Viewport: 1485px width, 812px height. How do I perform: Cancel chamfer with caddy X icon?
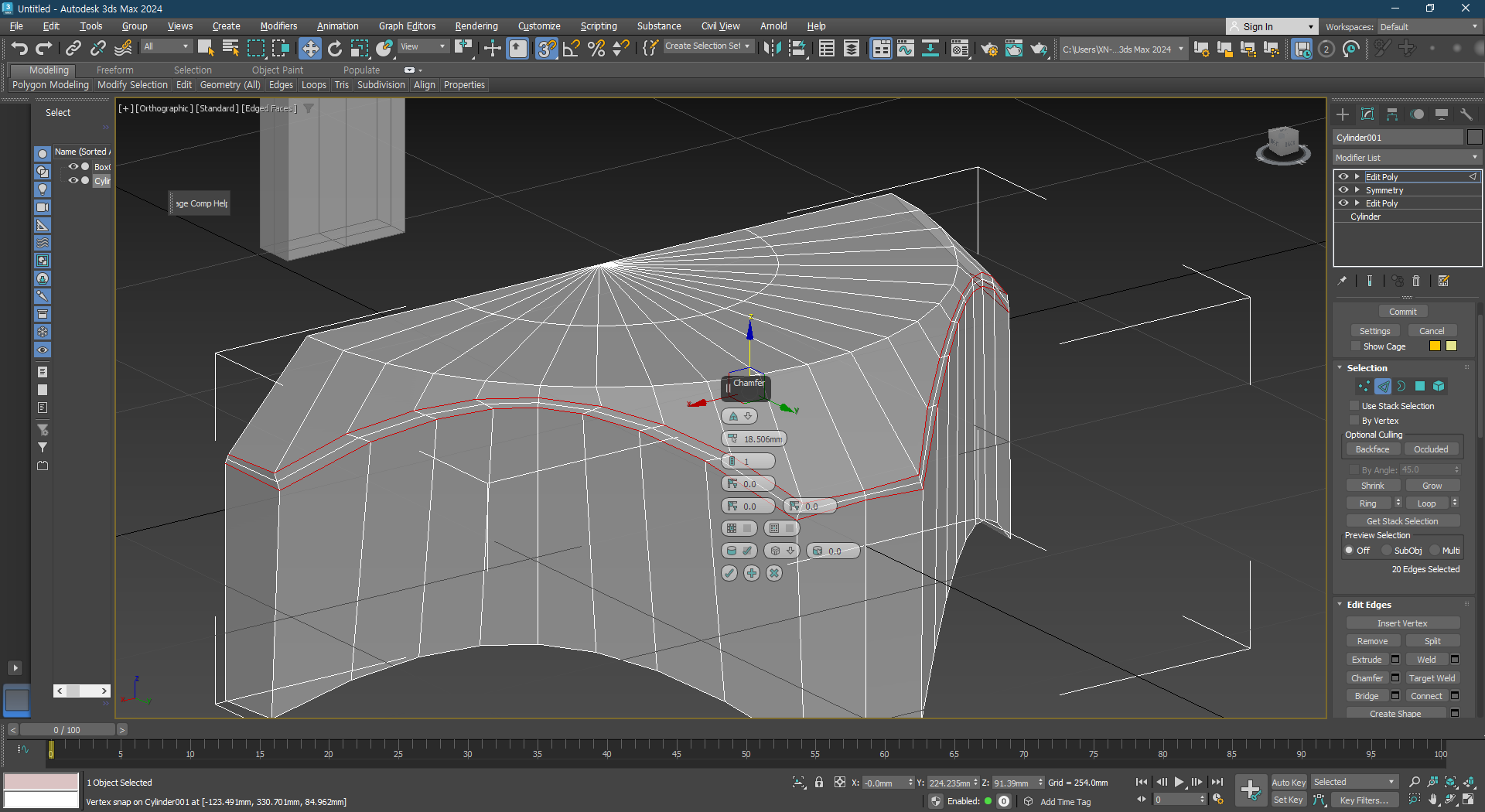pos(774,573)
